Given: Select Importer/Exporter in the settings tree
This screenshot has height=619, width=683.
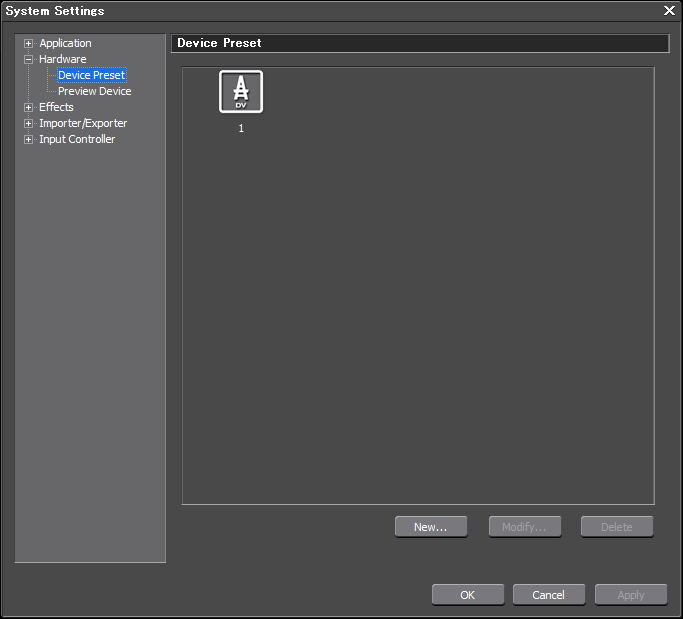Looking at the screenshot, I should pos(83,123).
